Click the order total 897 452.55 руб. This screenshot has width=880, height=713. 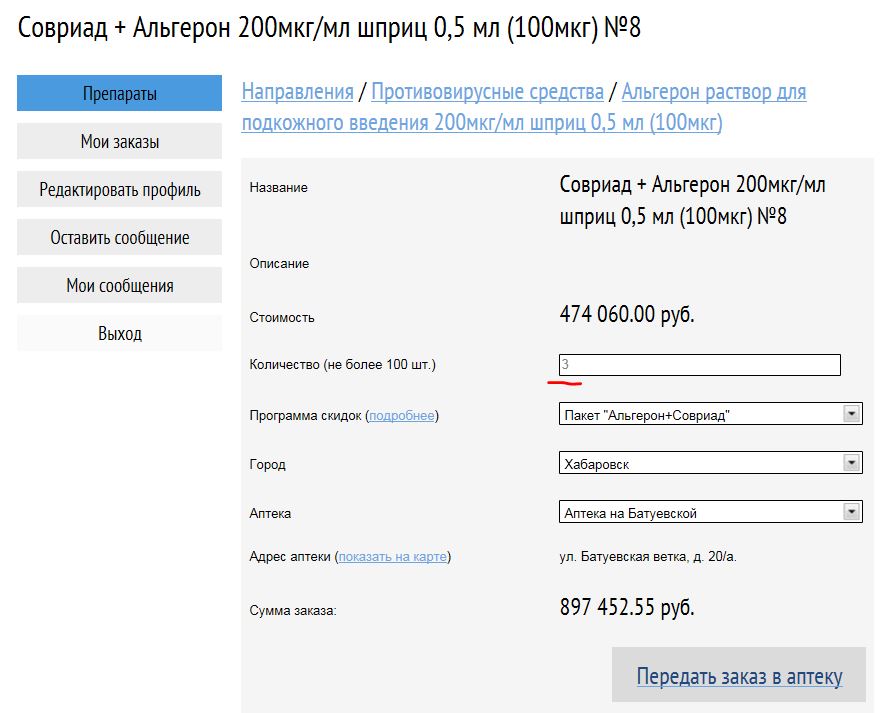627,607
